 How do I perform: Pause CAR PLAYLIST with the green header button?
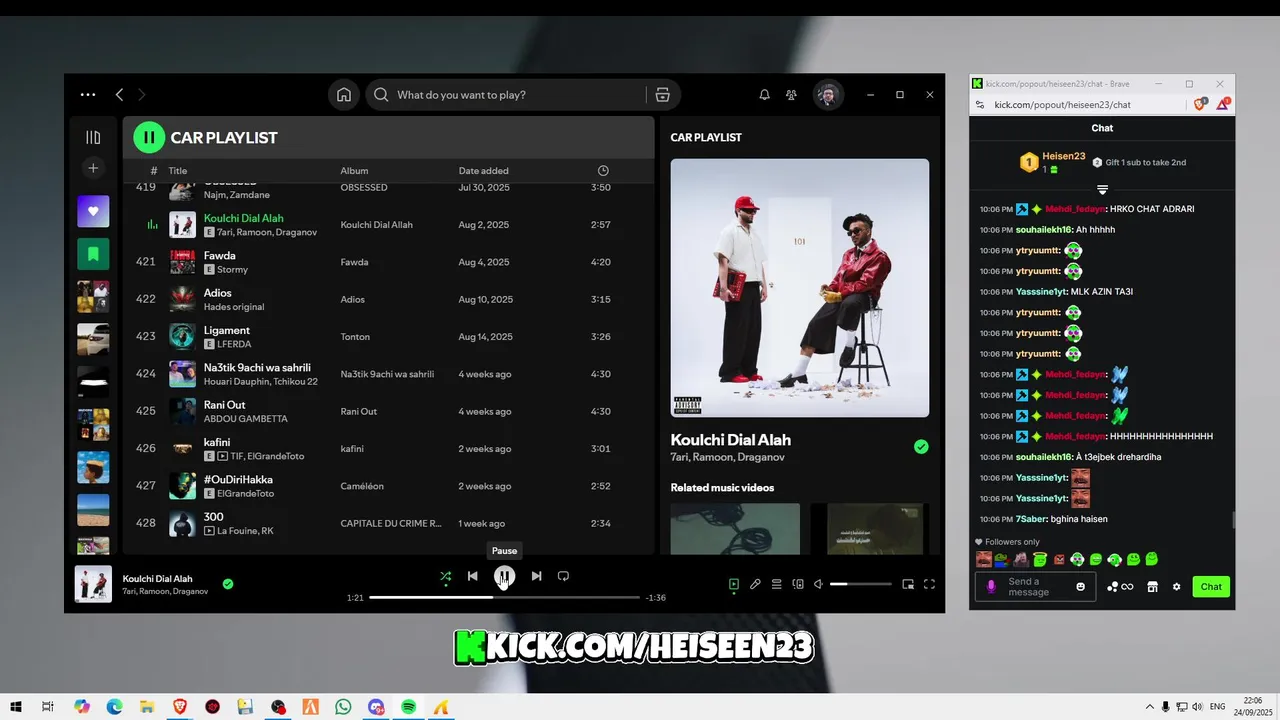click(149, 138)
